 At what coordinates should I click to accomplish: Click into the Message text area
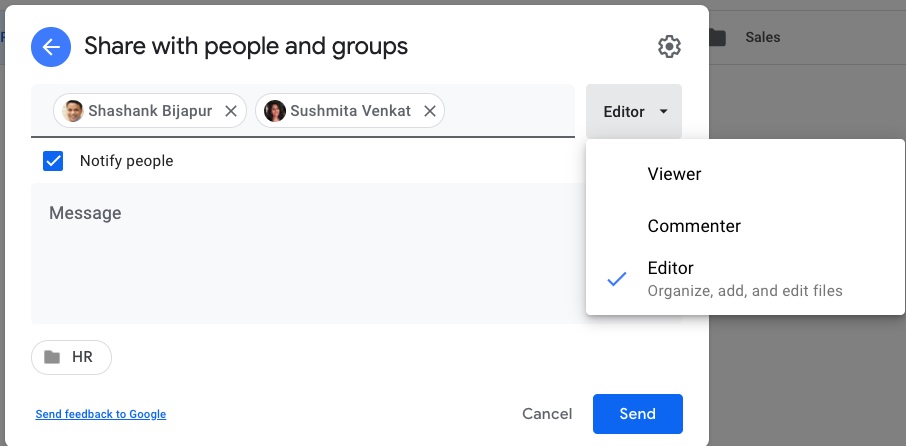(308, 254)
